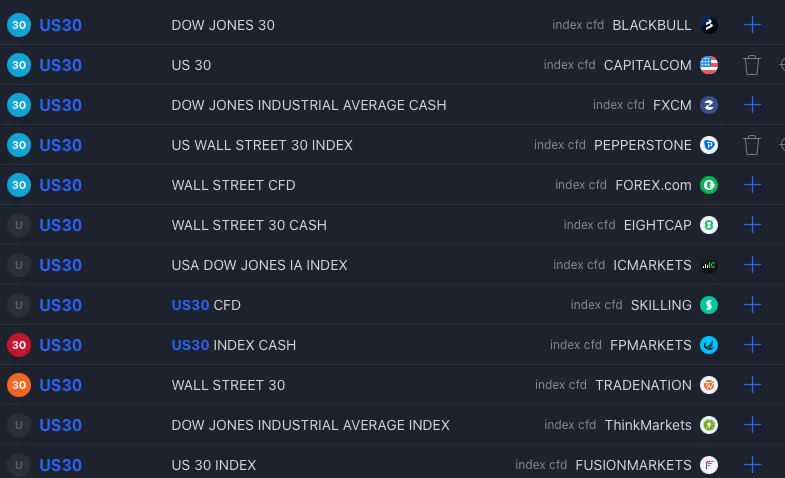Screen dimensions: 785x478
Task: Add ICMARKETS USA Dow Jones index
Action: click(753, 265)
